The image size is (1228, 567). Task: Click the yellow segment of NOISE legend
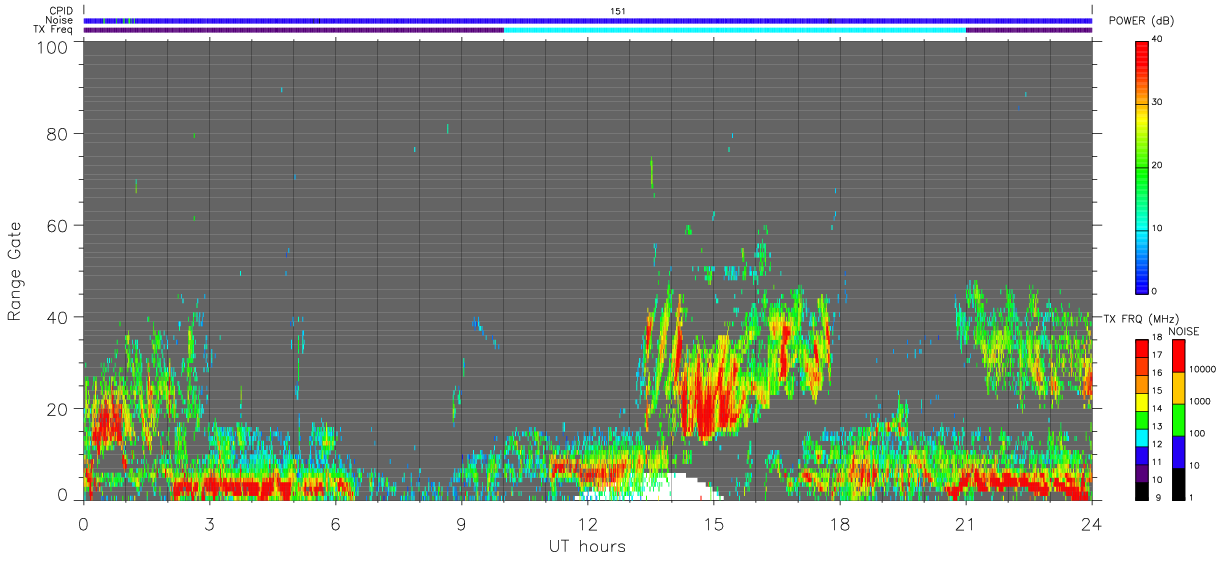tap(1178, 387)
